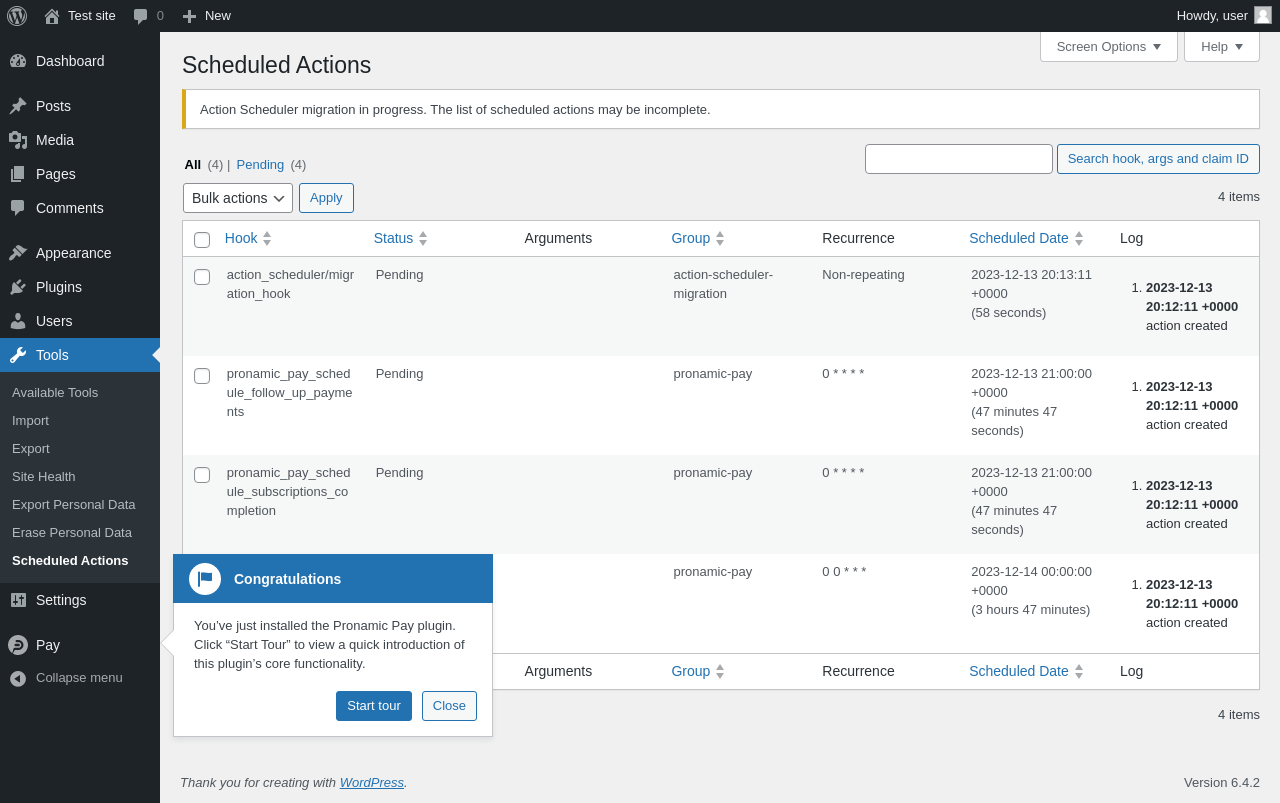The width and height of the screenshot is (1280, 803).
Task: Toggle the select-all checkbox in table header
Action: 202,240
